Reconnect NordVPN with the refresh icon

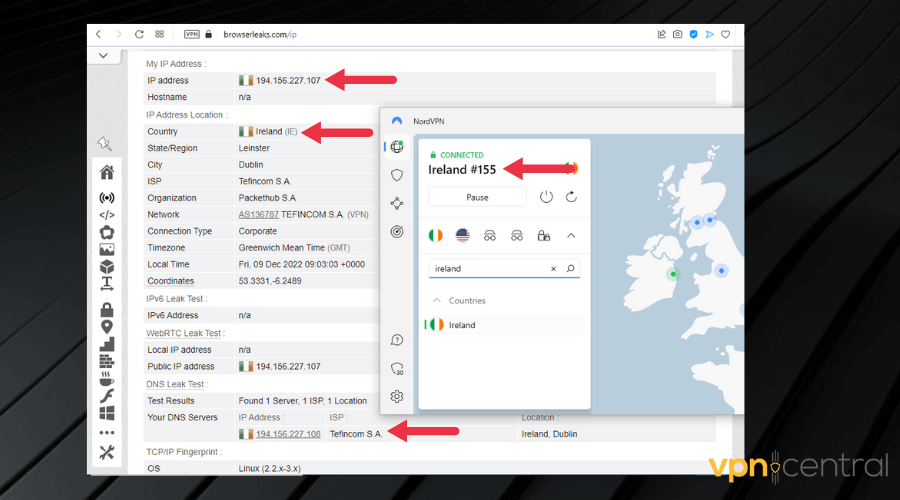(x=571, y=197)
